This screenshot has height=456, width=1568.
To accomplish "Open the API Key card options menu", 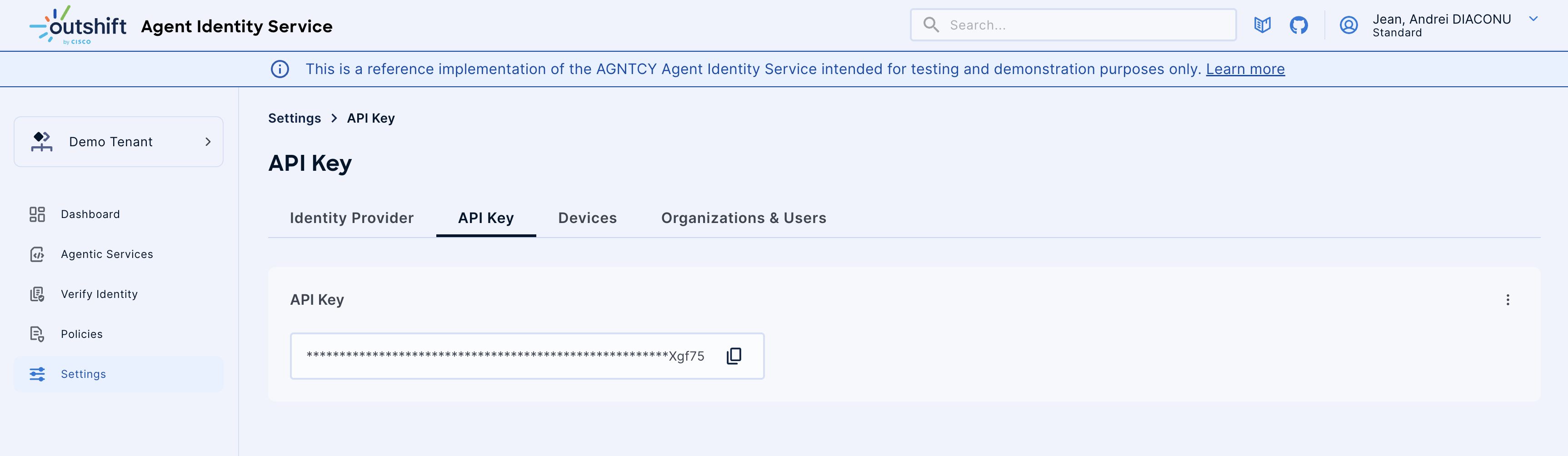I will pos(1508,299).
